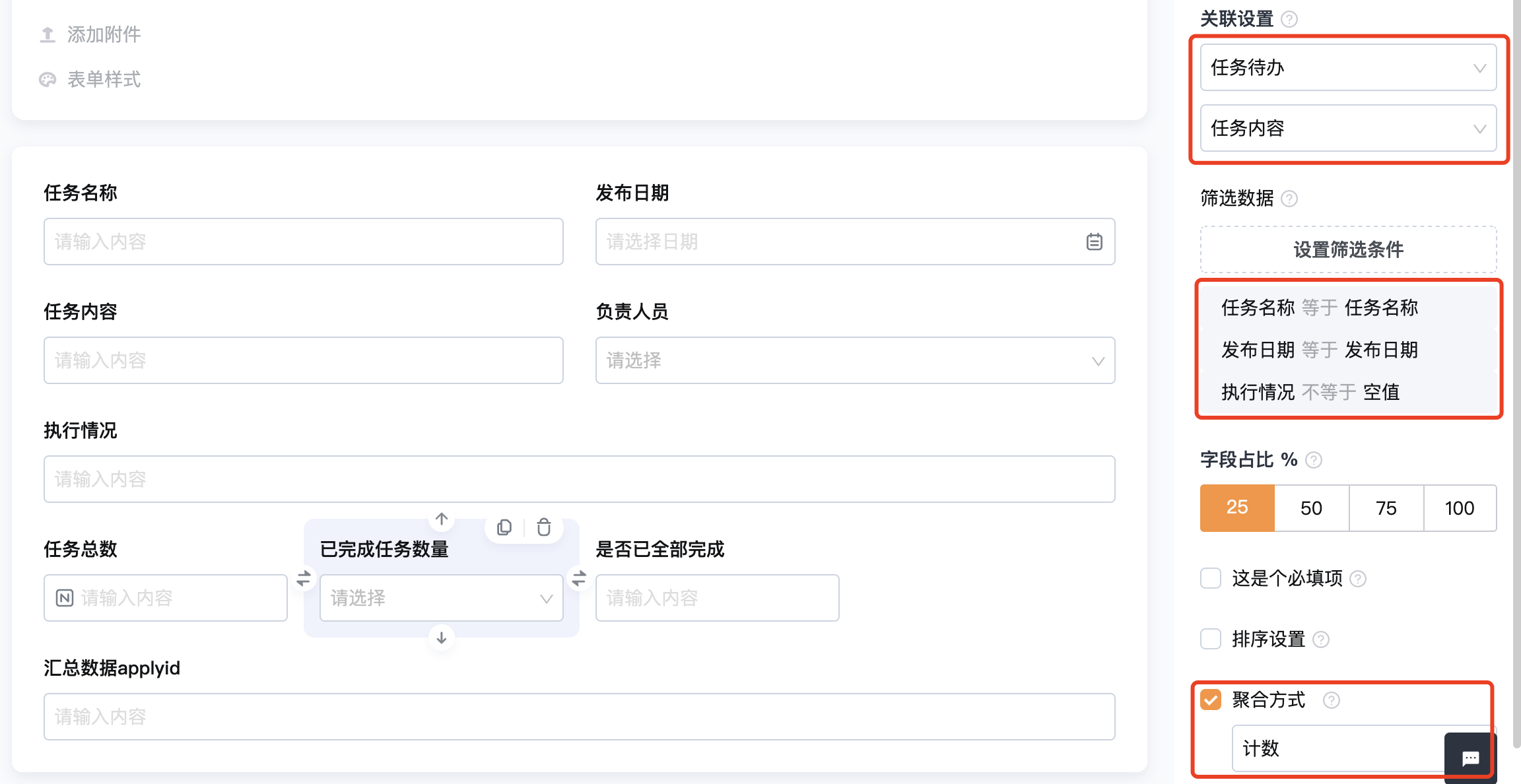The width and height of the screenshot is (1521, 784).
Task: Open help icon next to 排序设置
Action: tap(1321, 639)
